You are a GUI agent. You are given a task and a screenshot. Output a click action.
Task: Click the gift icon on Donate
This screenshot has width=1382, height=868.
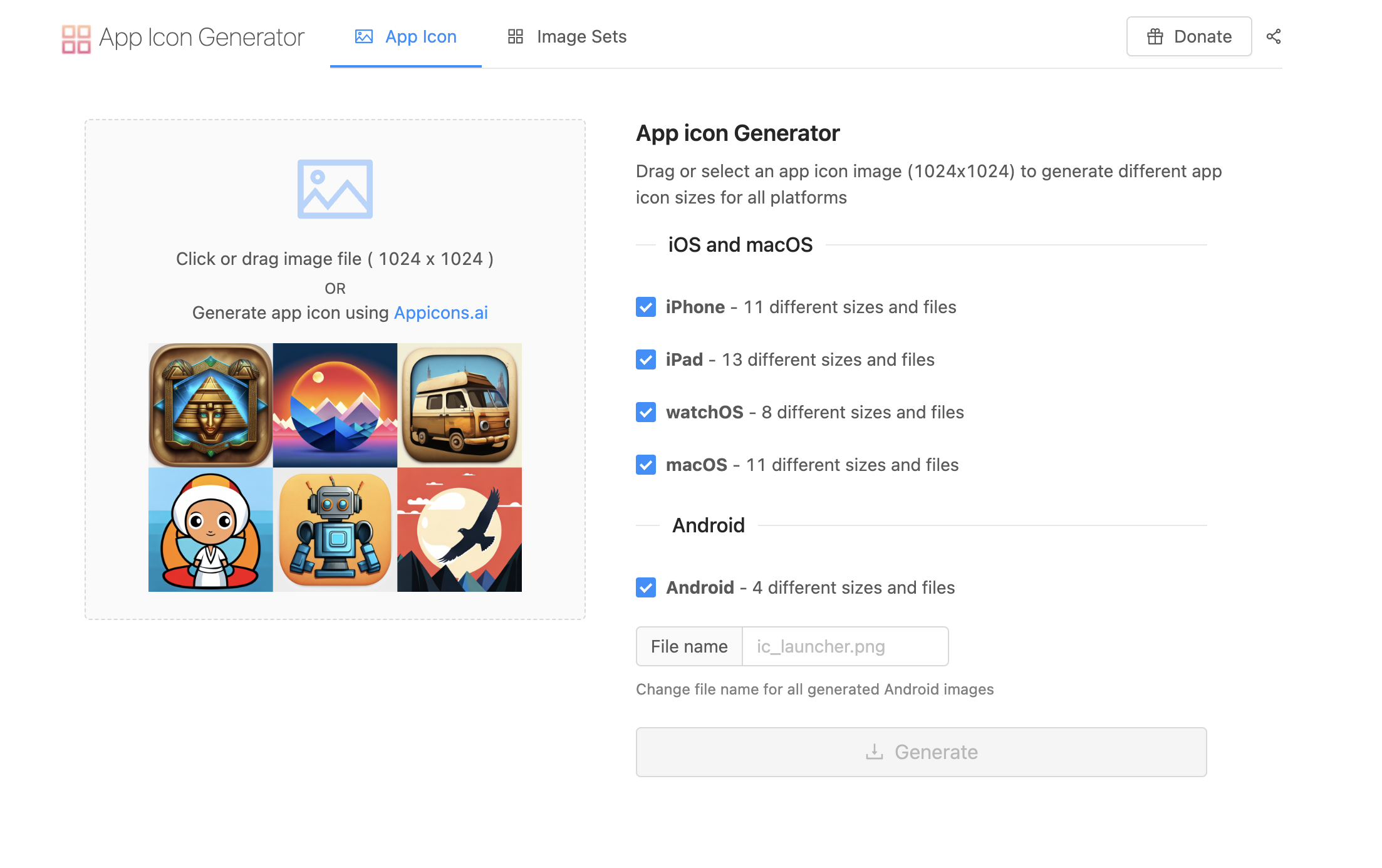tap(1155, 37)
